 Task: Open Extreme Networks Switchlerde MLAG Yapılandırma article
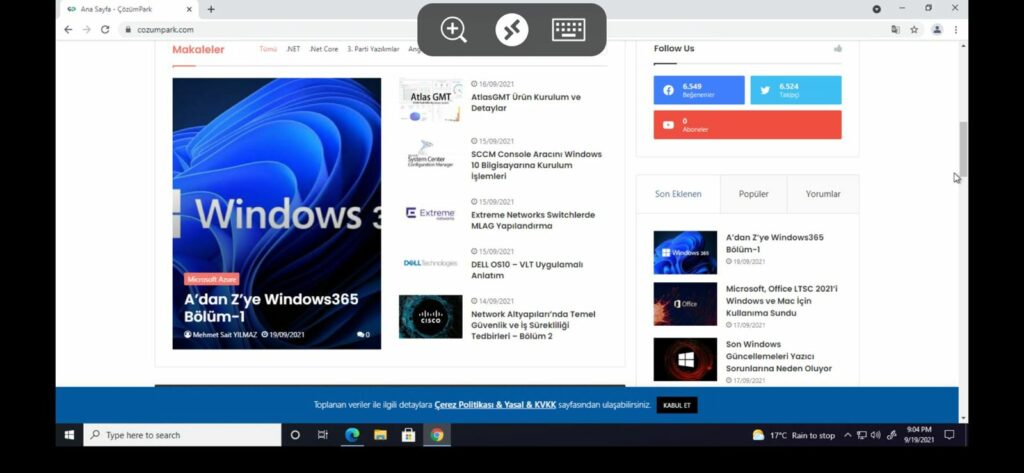pyautogui.click(x=533, y=220)
